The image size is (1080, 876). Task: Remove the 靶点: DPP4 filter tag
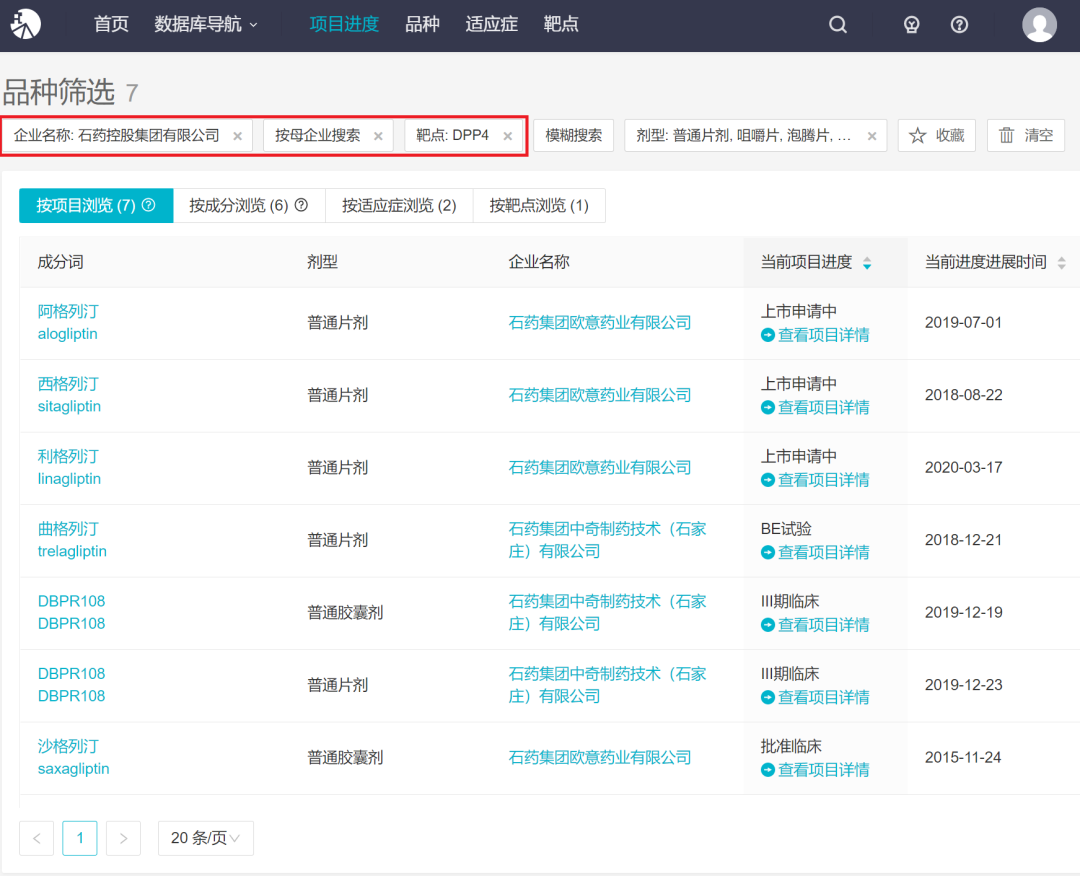(x=508, y=136)
